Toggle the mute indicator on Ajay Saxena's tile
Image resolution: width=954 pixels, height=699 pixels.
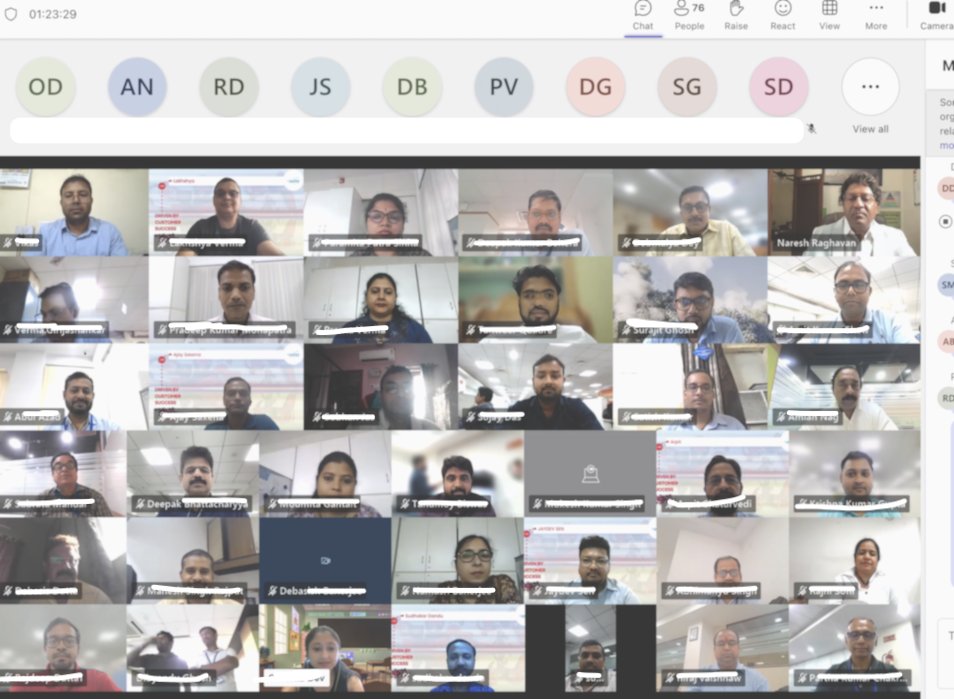pos(161,416)
